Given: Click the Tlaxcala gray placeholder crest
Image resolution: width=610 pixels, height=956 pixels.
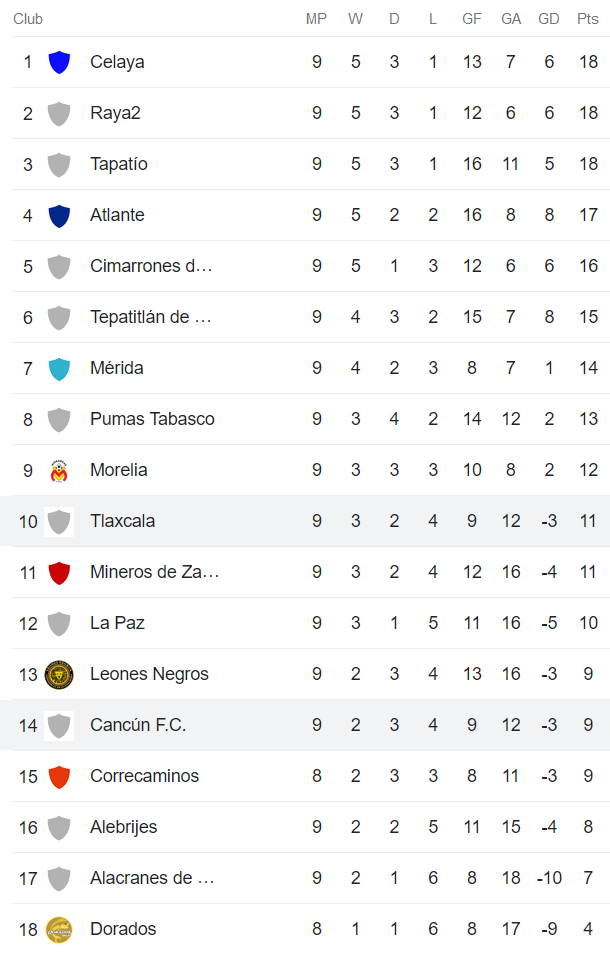Looking at the screenshot, I should pos(59,521).
